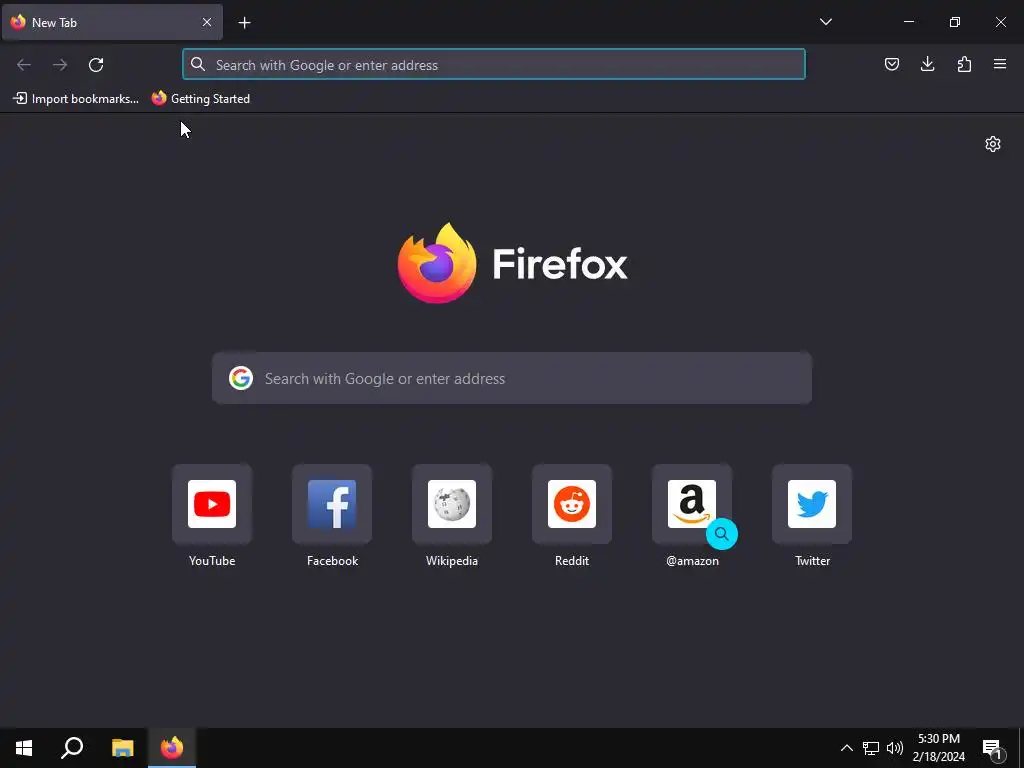The height and width of the screenshot is (768, 1024).
Task: Restore down the Firefox window
Action: (955, 22)
